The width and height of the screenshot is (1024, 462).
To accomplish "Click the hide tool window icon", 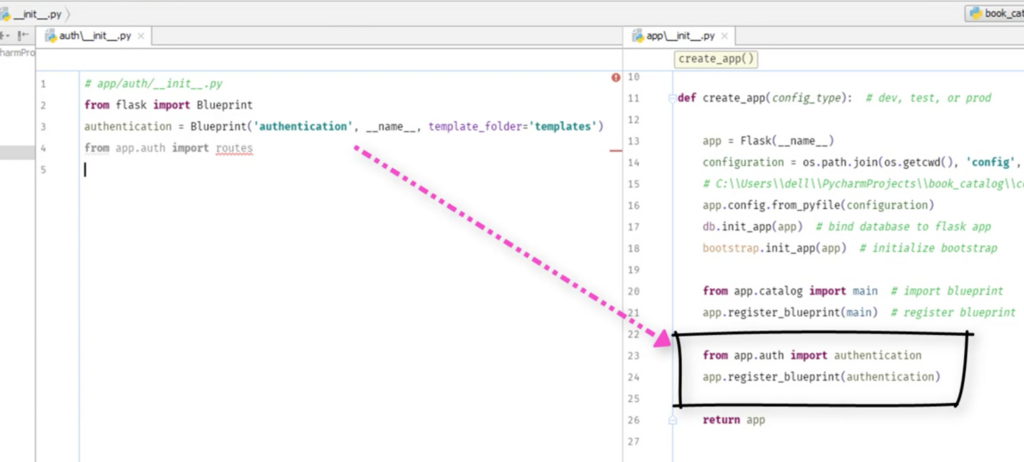I will pyautogui.click(x=24, y=36).
